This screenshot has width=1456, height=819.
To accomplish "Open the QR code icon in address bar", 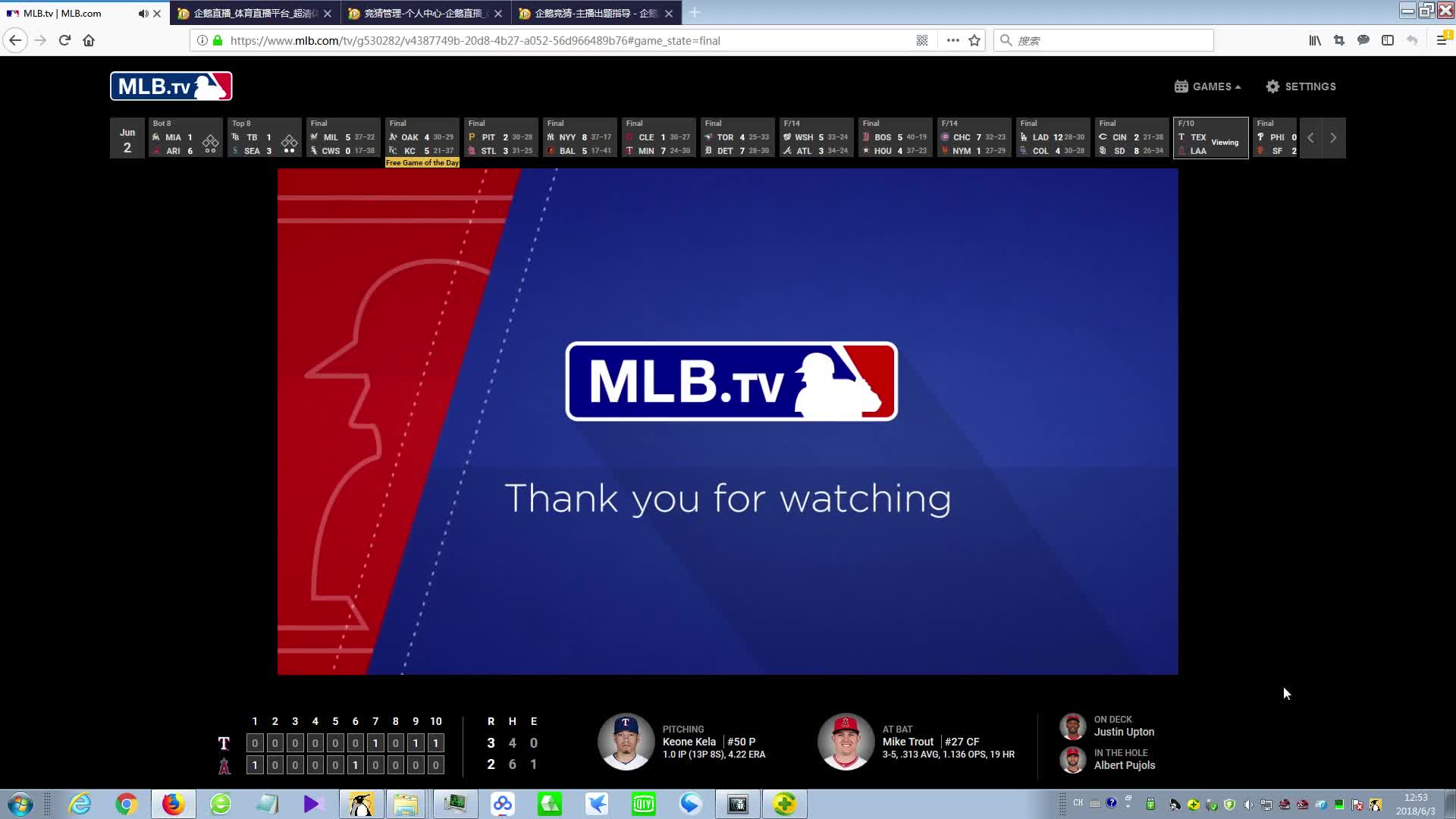I will pos(922,40).
